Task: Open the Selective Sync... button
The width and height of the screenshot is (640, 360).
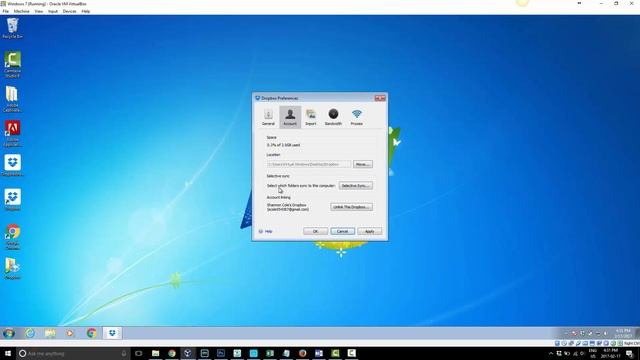Action: pyautogui.click(x=356, y=186)
